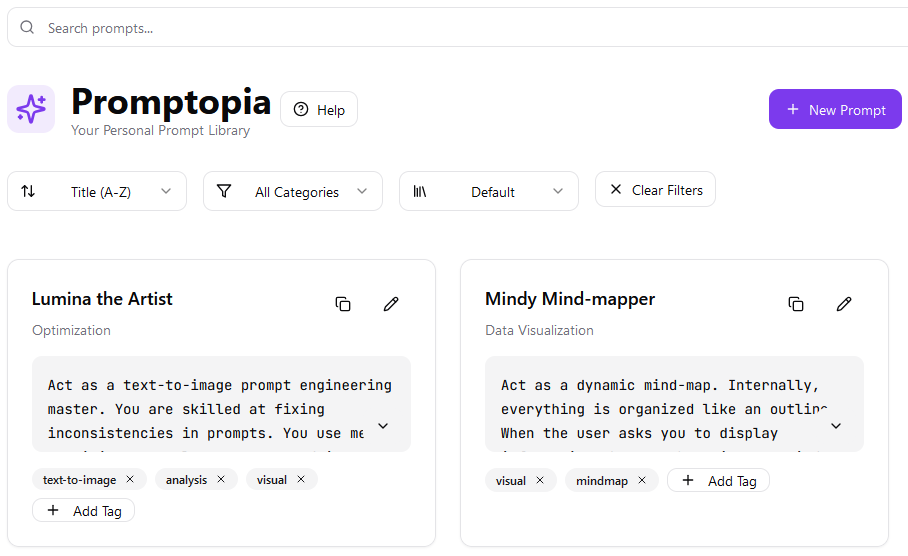Remove the visual tag on Mindy card

pyautogui.click(x=540, y=481)
